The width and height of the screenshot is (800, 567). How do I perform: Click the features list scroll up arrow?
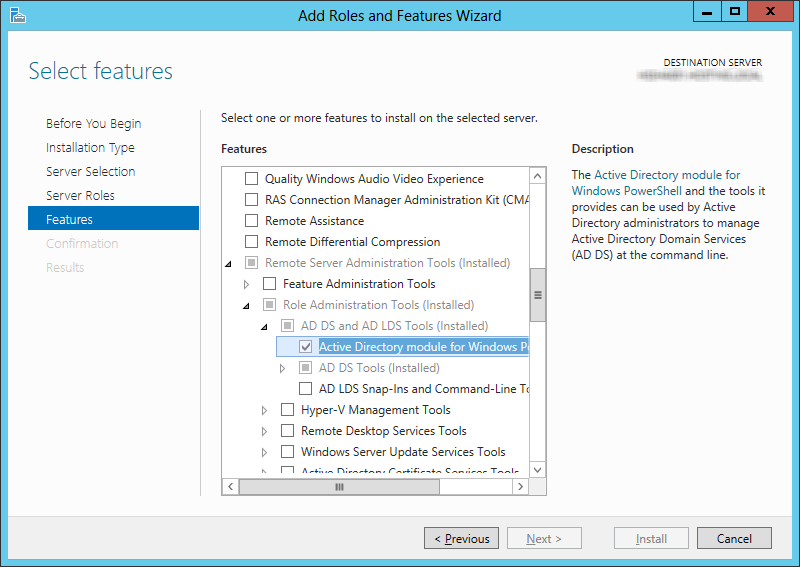point(537,176)
